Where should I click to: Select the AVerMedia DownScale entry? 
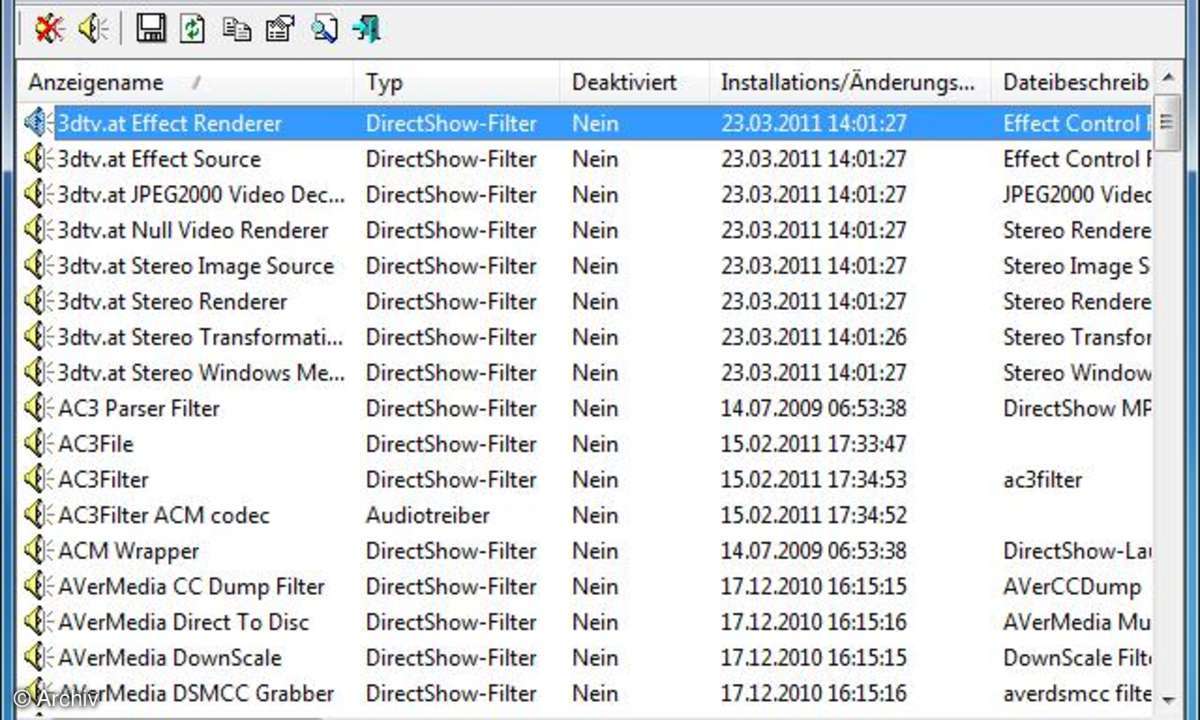(170, 658)
